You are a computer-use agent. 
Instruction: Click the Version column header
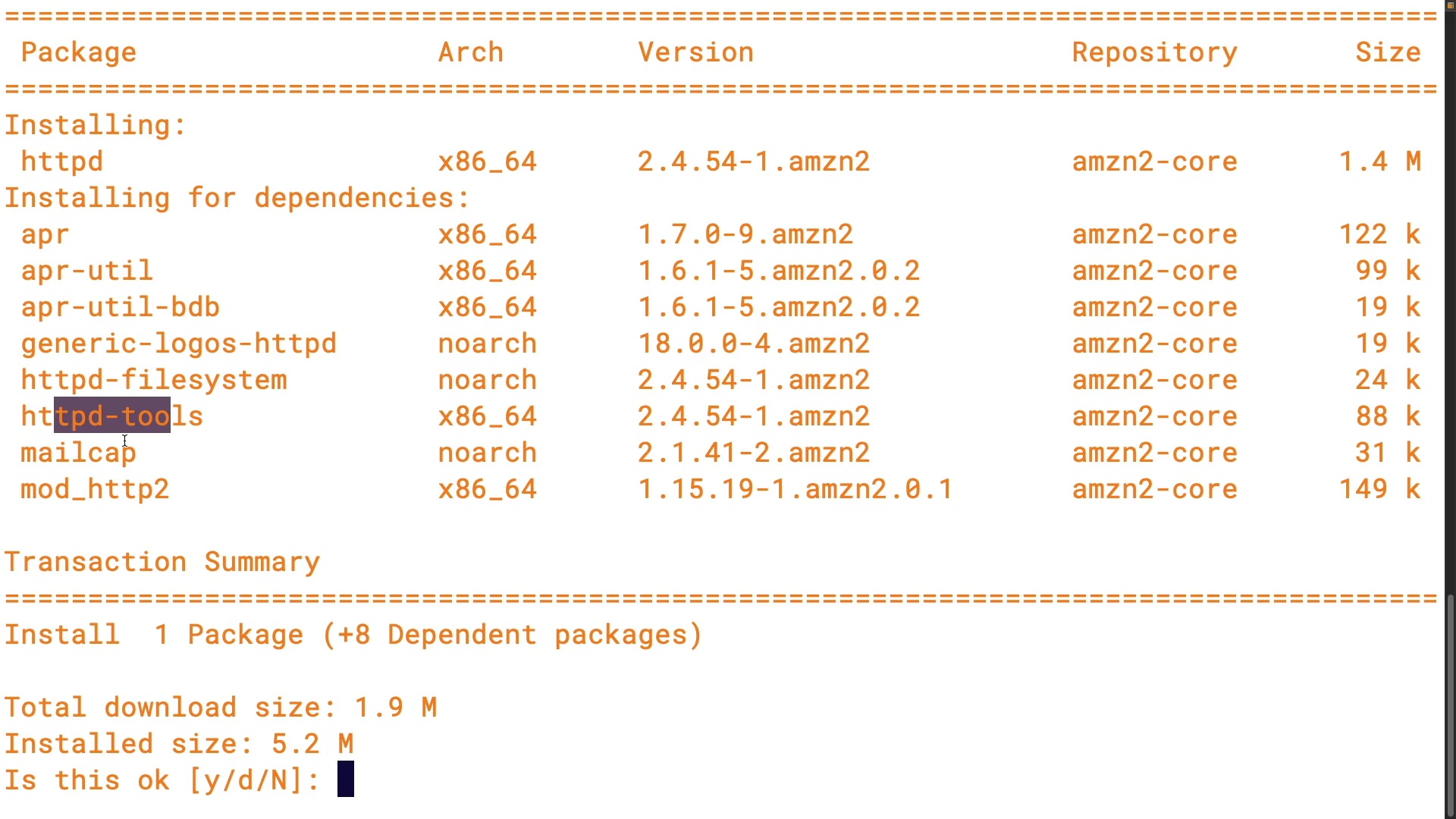click(x=695, y=52)
